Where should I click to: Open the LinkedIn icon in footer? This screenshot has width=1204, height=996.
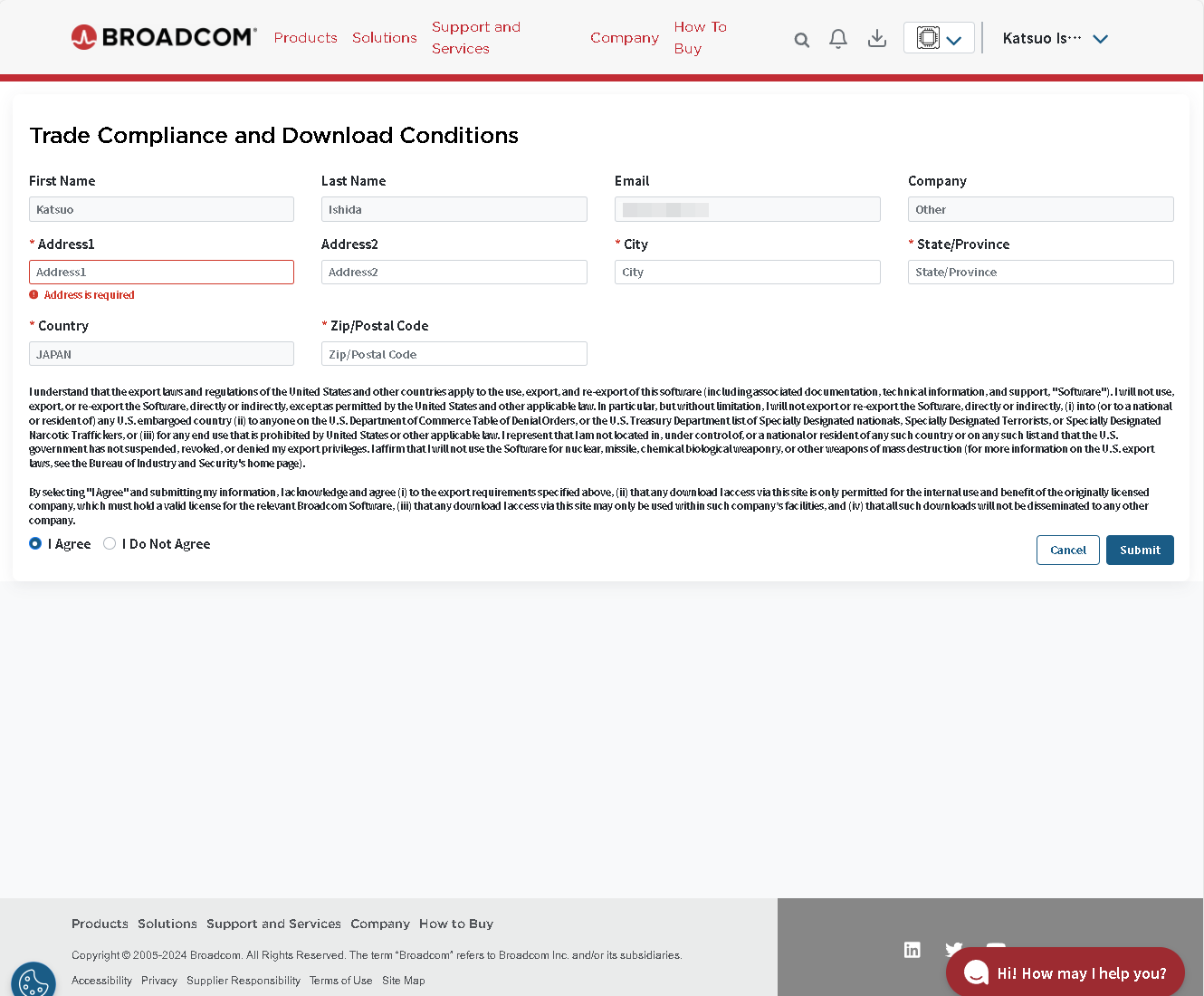(x=913, y=950)
